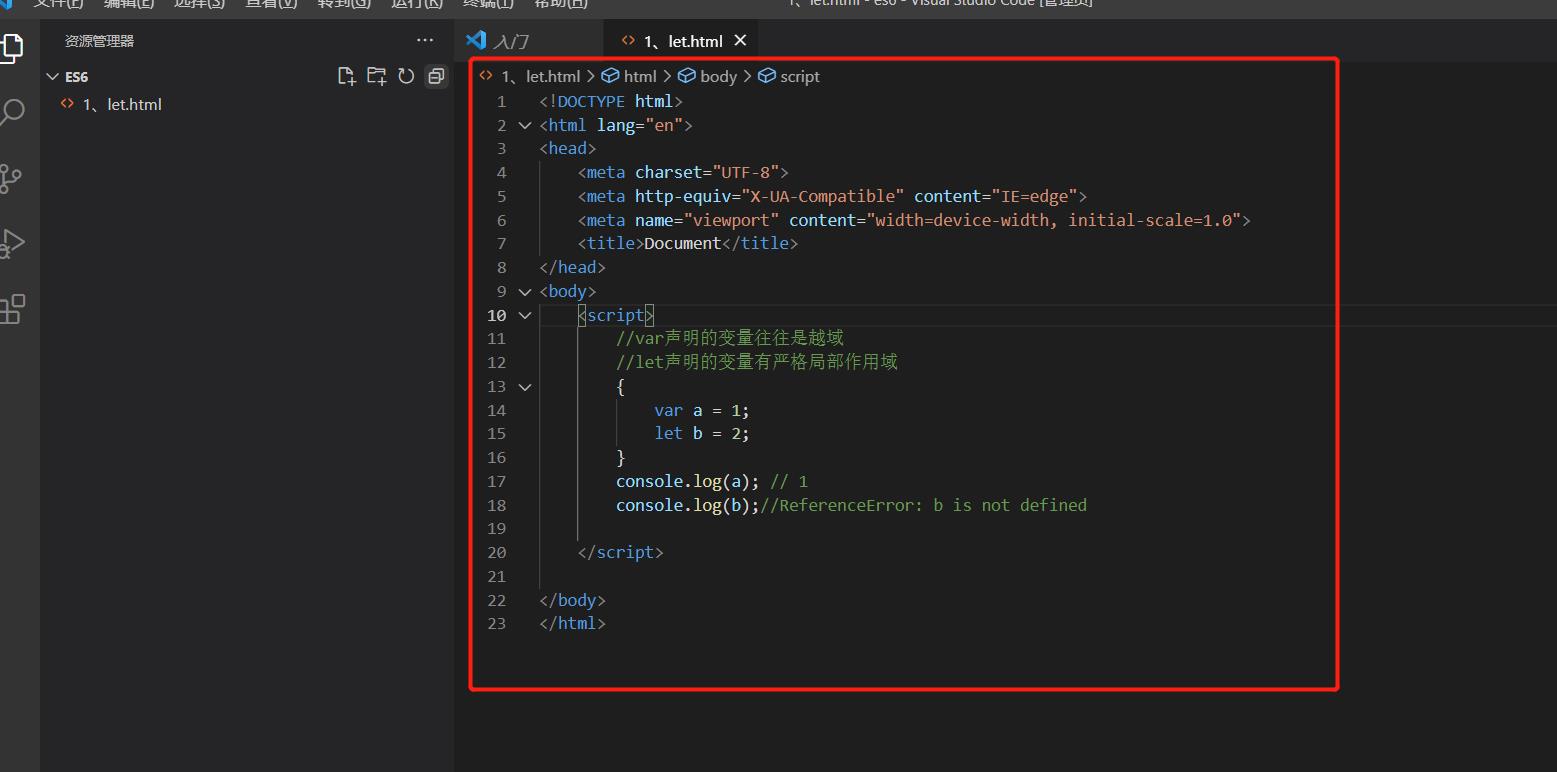Refresh the Explorer file list
The image size is (1557, 772).
click(406, 76)
